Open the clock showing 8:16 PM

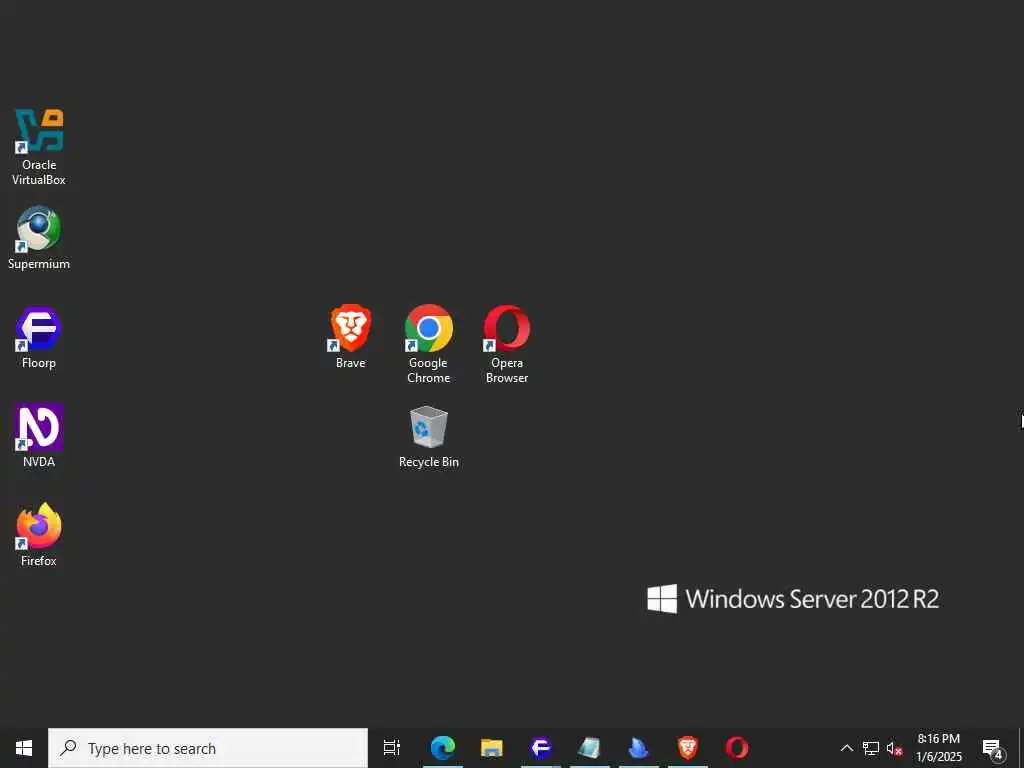938,748
